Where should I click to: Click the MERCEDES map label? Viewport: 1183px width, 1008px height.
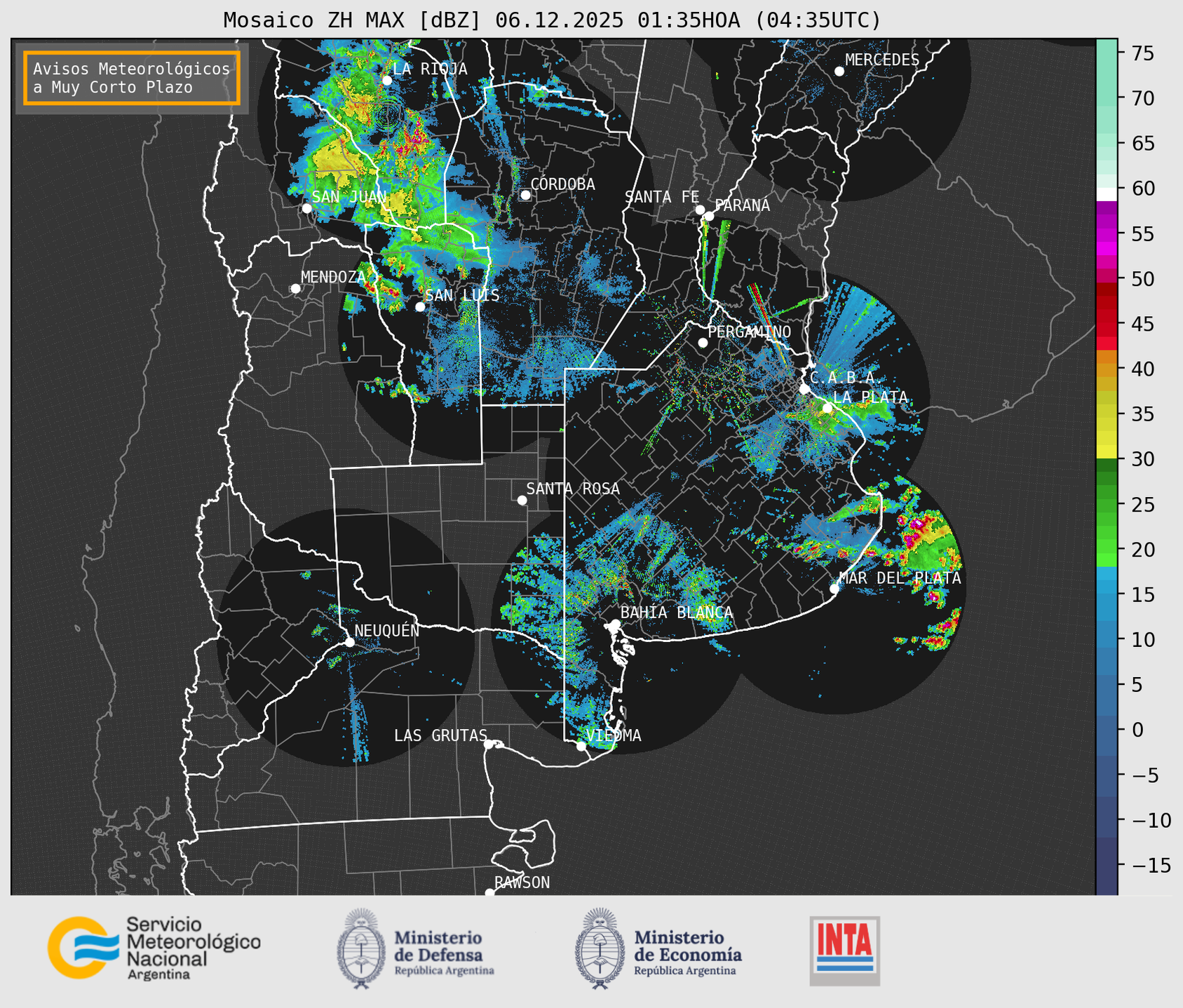tap(882, 60)
